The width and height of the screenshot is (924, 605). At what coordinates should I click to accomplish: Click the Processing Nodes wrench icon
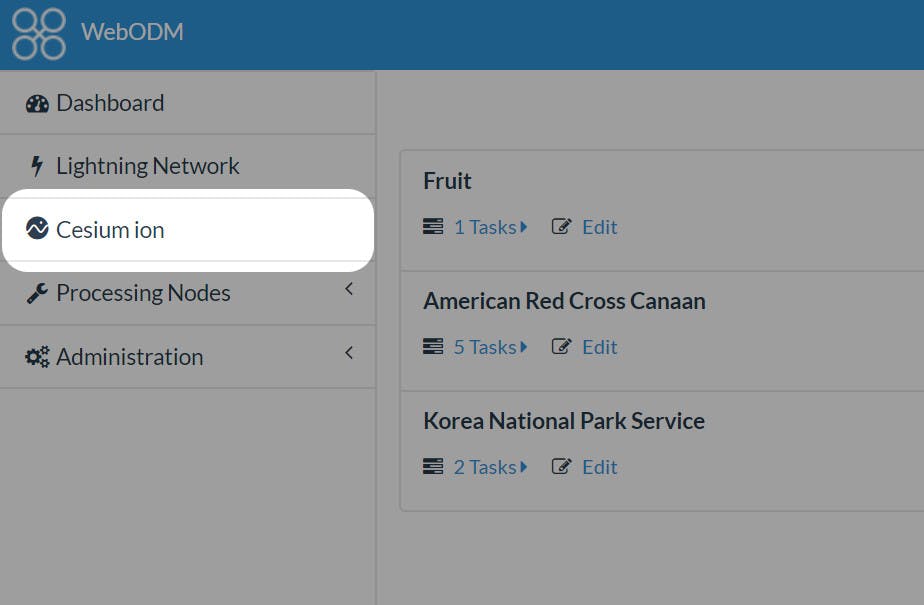coord(37,292)
